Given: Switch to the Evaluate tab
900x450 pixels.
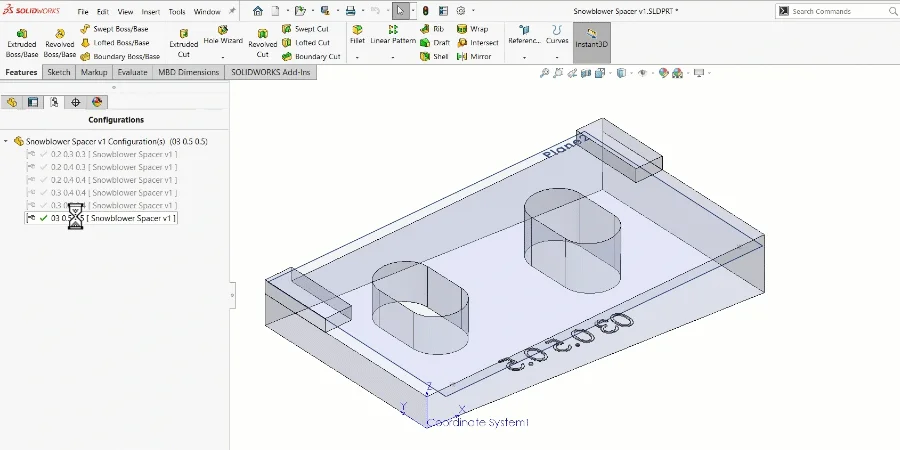Looking at the screenshot, I should click(132, 72).
